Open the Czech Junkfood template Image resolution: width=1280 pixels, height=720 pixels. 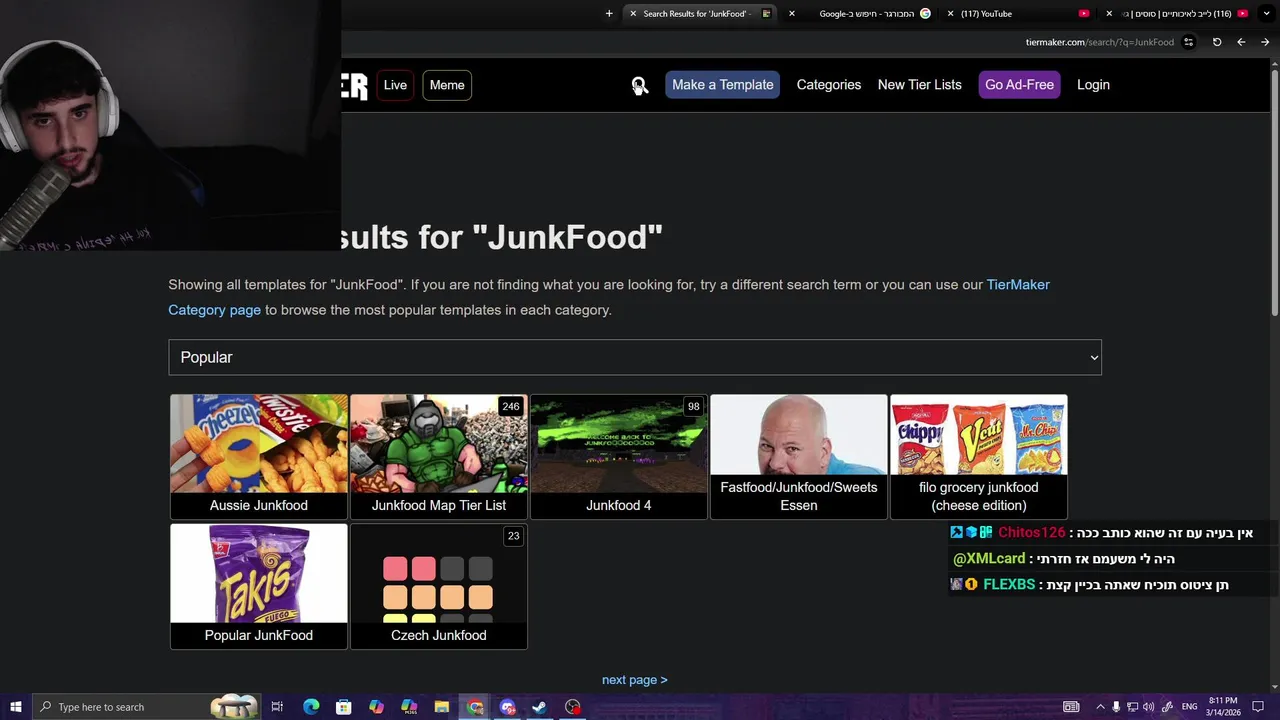pos(439,587)
